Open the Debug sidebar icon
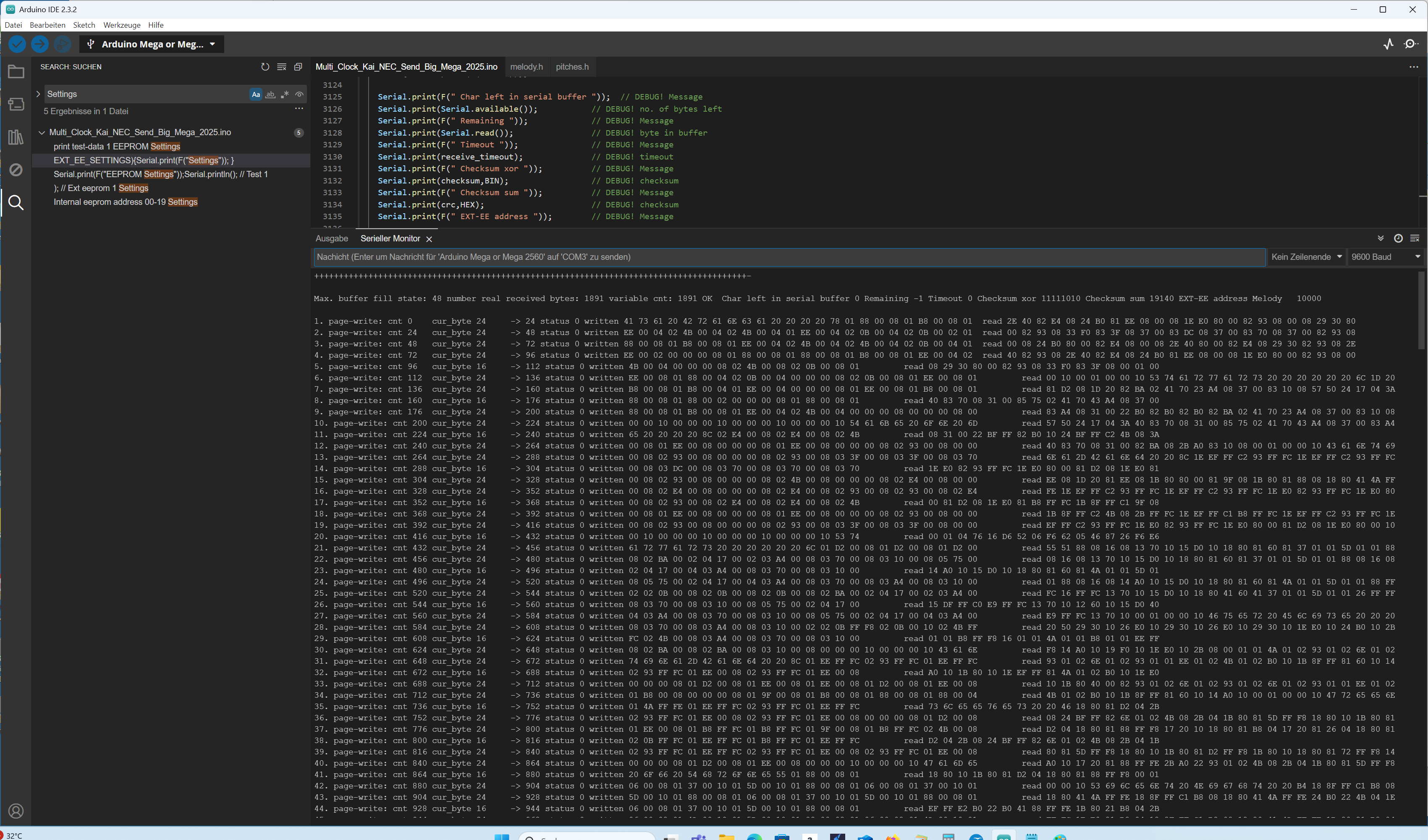 pyautogui.click(x=16, y=169)
